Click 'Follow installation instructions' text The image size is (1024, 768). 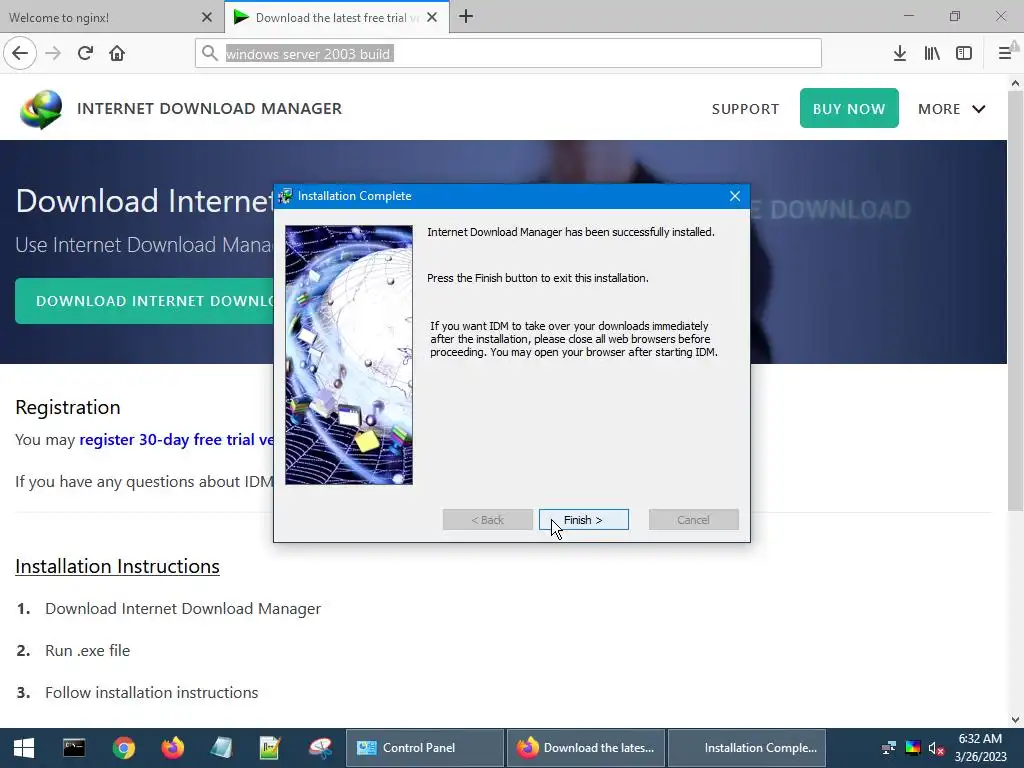[x=152, y=692]
